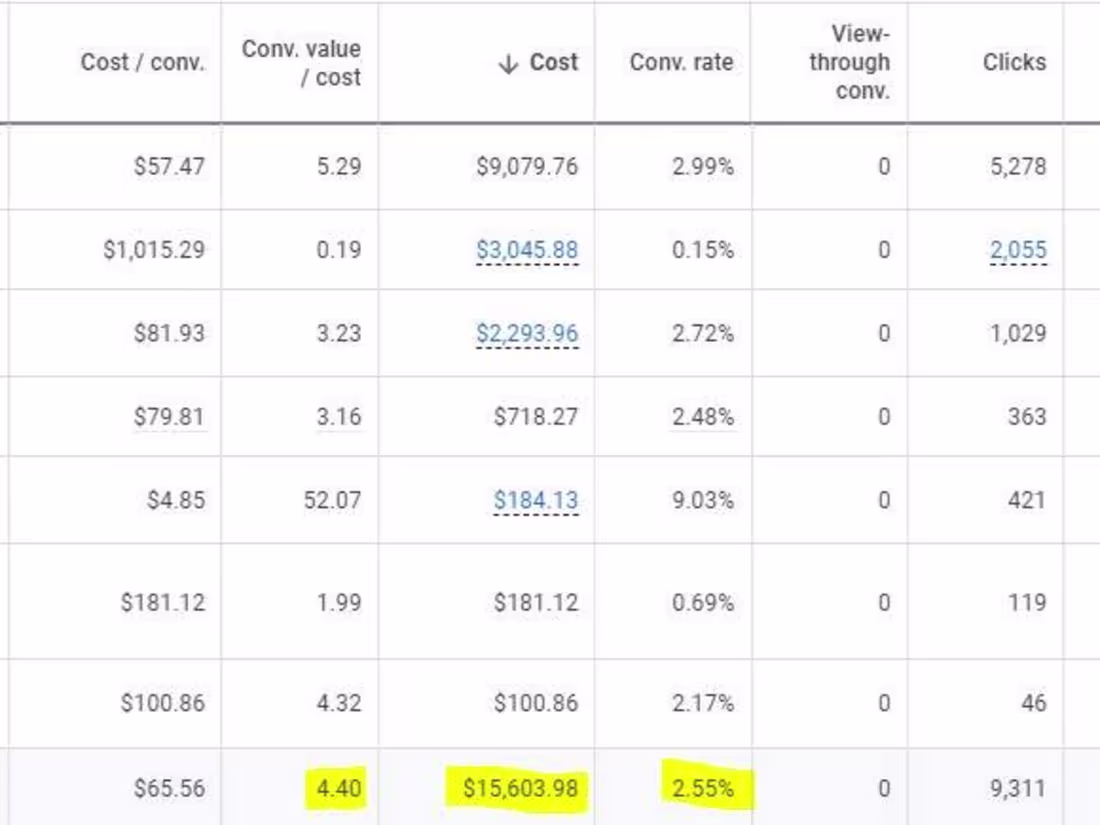Click the descending sort arrow beside Cost
The height and width of the screenshot is (825, 1100).
pos(508,63)
